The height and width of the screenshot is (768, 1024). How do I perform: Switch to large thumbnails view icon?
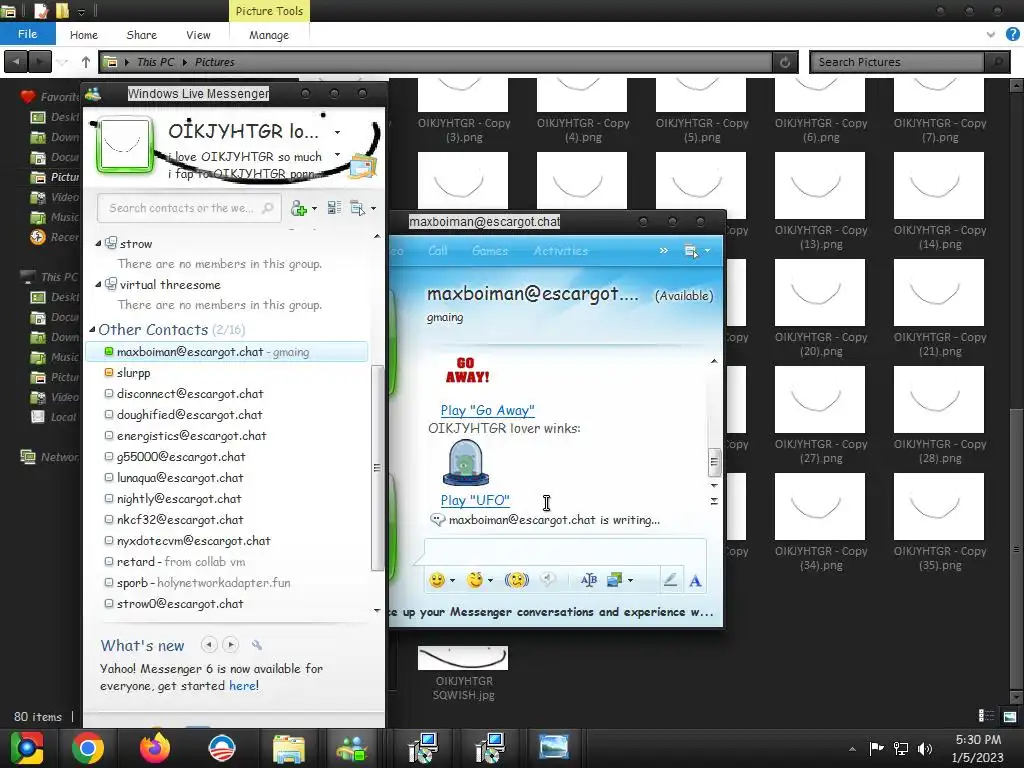click(x=1010, y=716)
